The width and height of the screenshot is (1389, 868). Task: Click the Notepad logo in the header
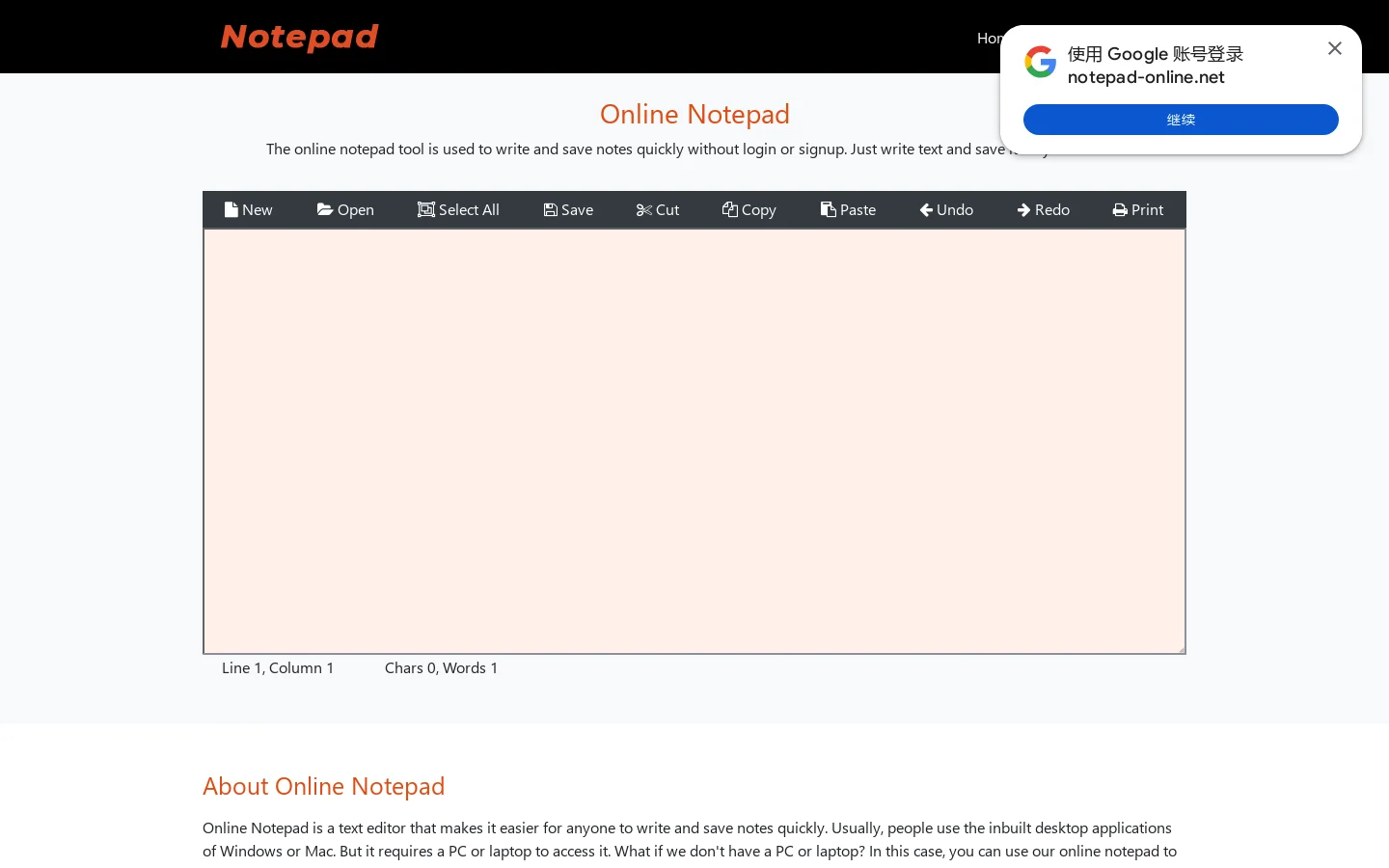pyautogui.click(x=299, y=37)
